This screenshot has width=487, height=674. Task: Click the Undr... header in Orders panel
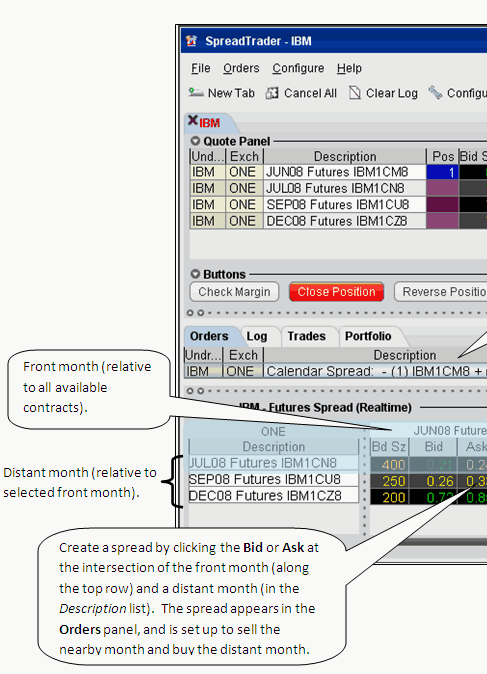click(x=203, y=355)
